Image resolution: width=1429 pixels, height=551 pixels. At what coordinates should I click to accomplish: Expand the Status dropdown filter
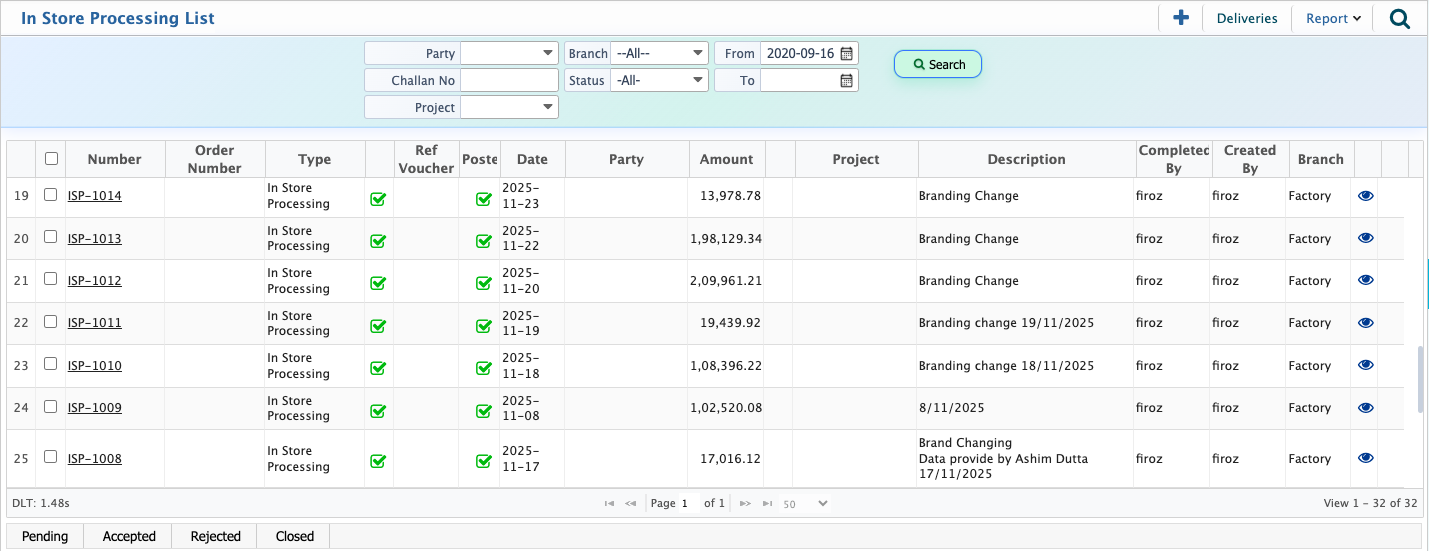point(659,80)
